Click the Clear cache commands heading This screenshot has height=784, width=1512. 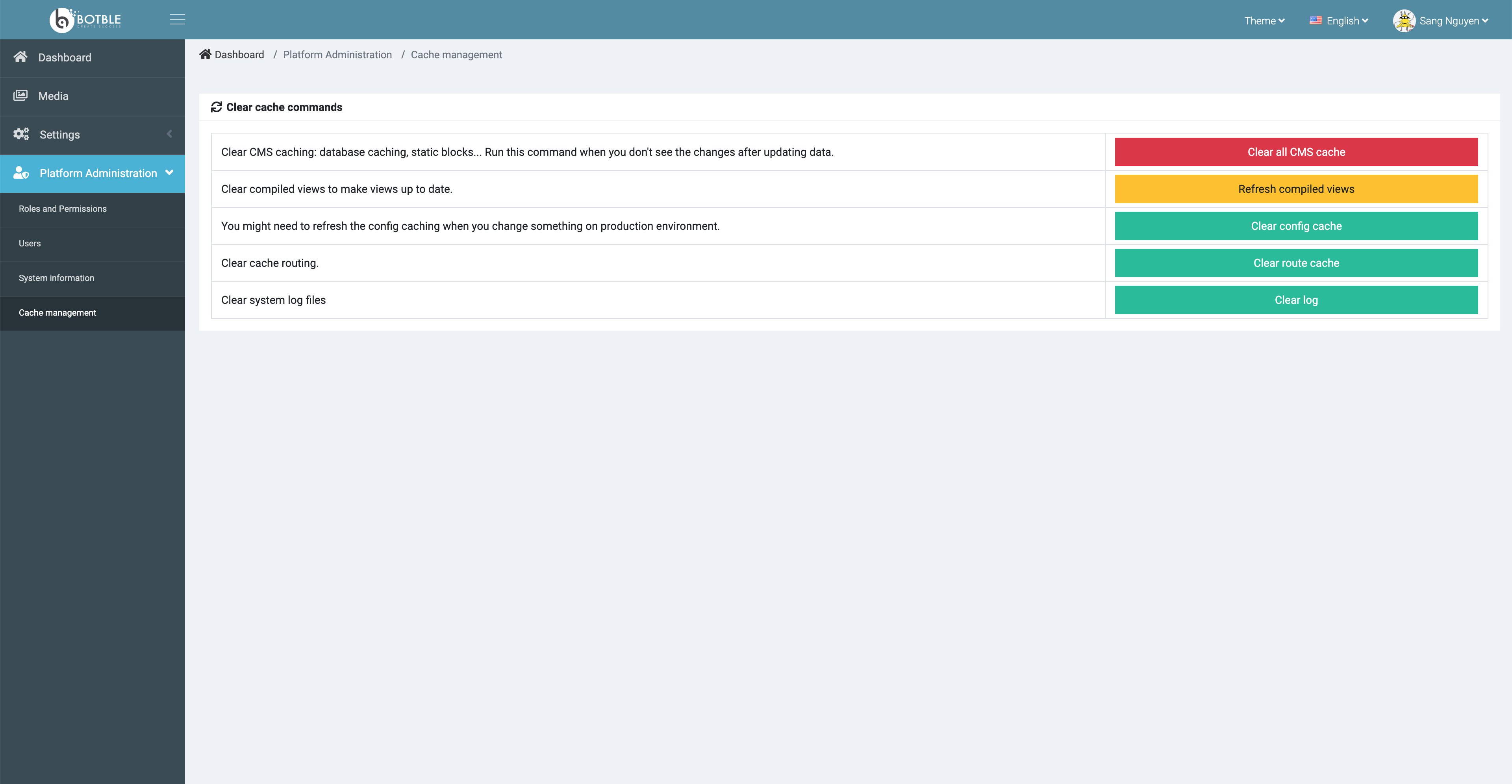pos(284,107)
